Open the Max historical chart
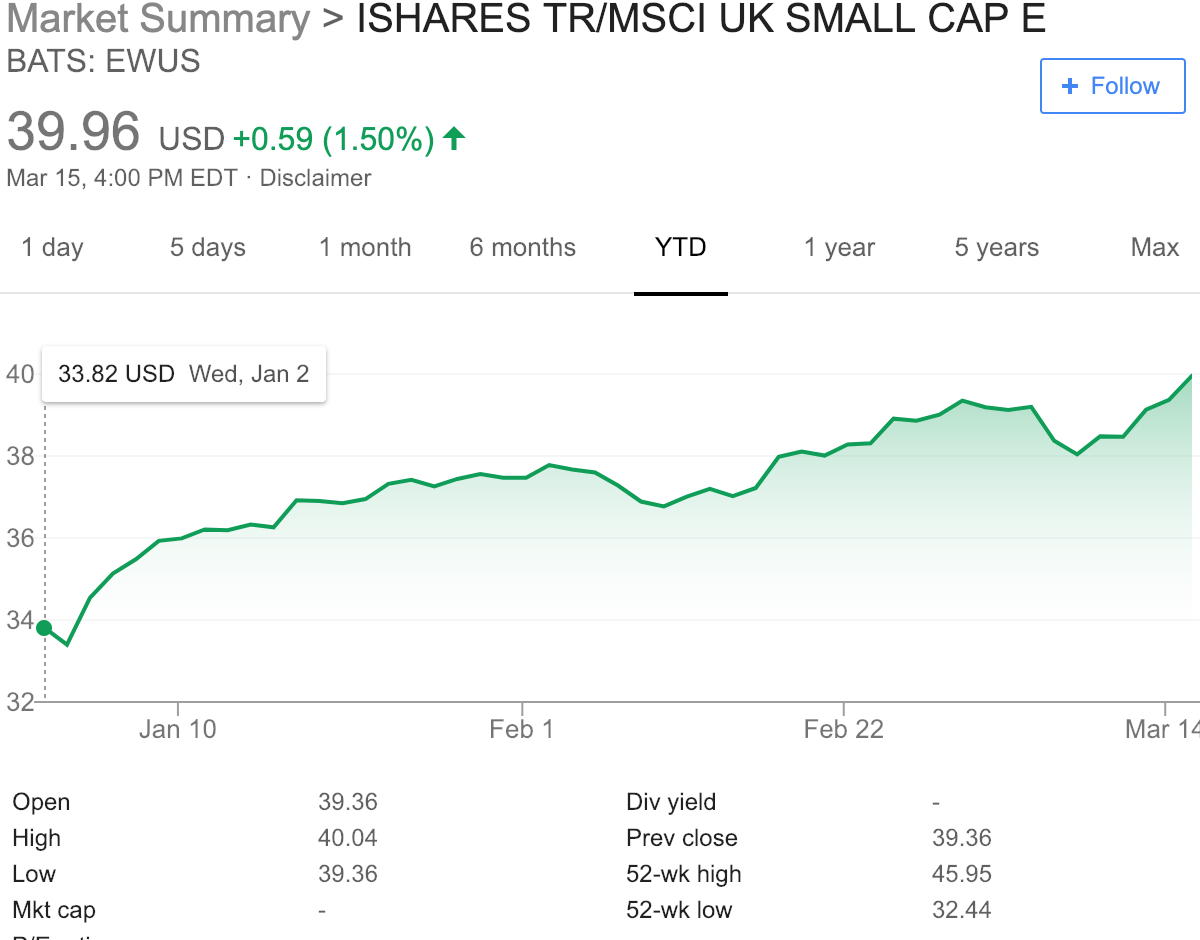The width and height of the screenshot is (1200, 940). pyautogui.click(x=1154, y=248)
